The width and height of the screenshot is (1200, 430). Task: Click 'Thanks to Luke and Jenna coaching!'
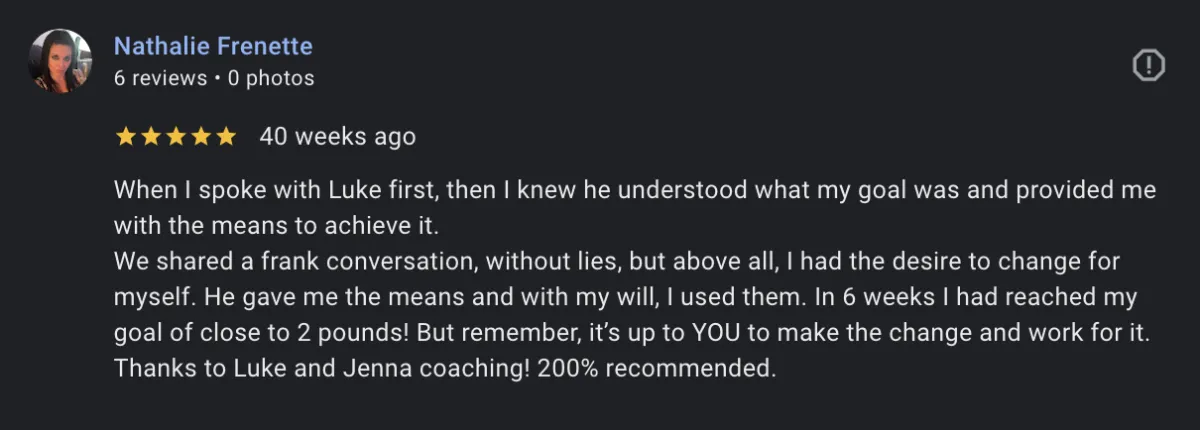point(321,369)
